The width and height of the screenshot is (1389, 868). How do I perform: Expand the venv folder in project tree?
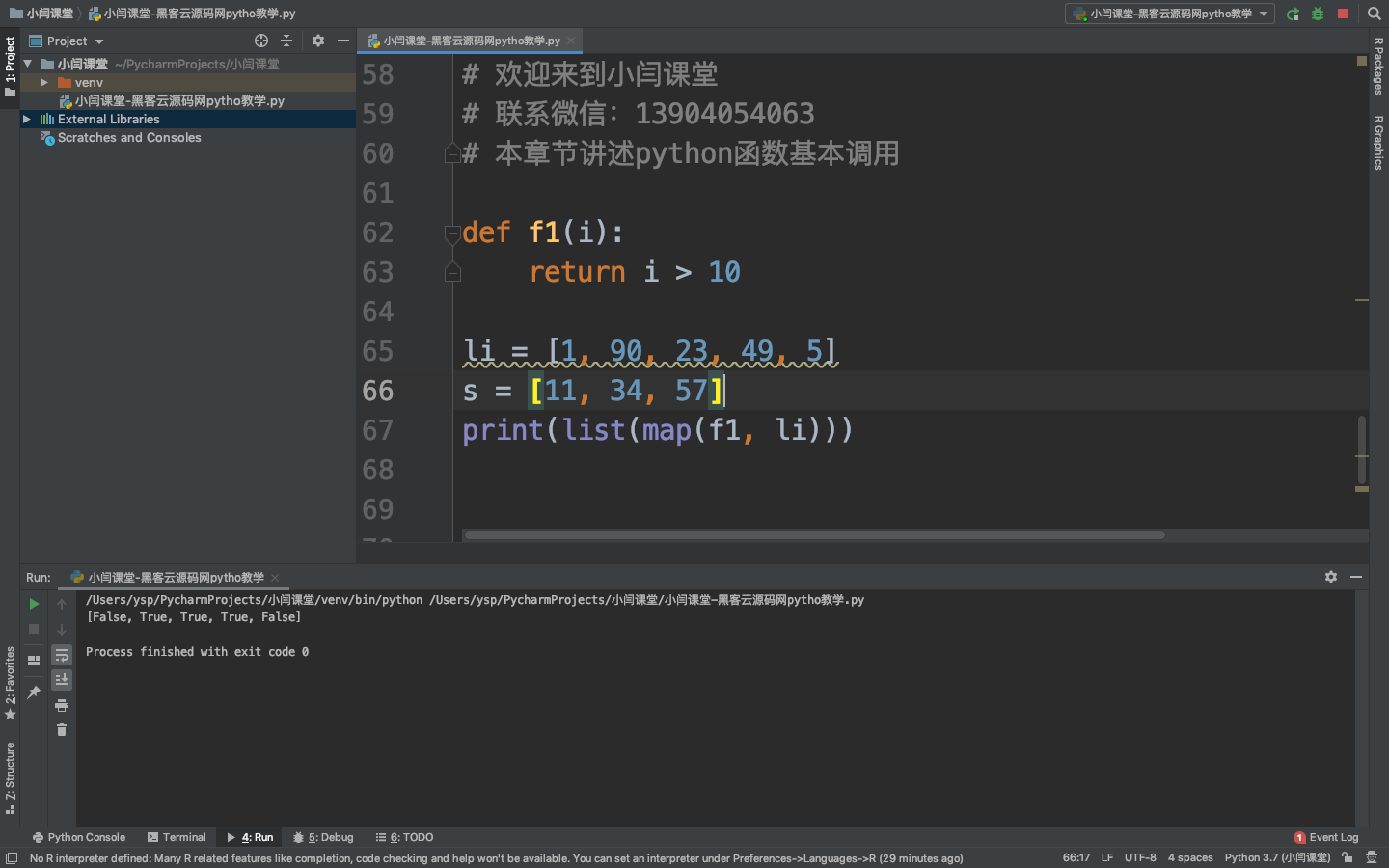tap(44, 83)
